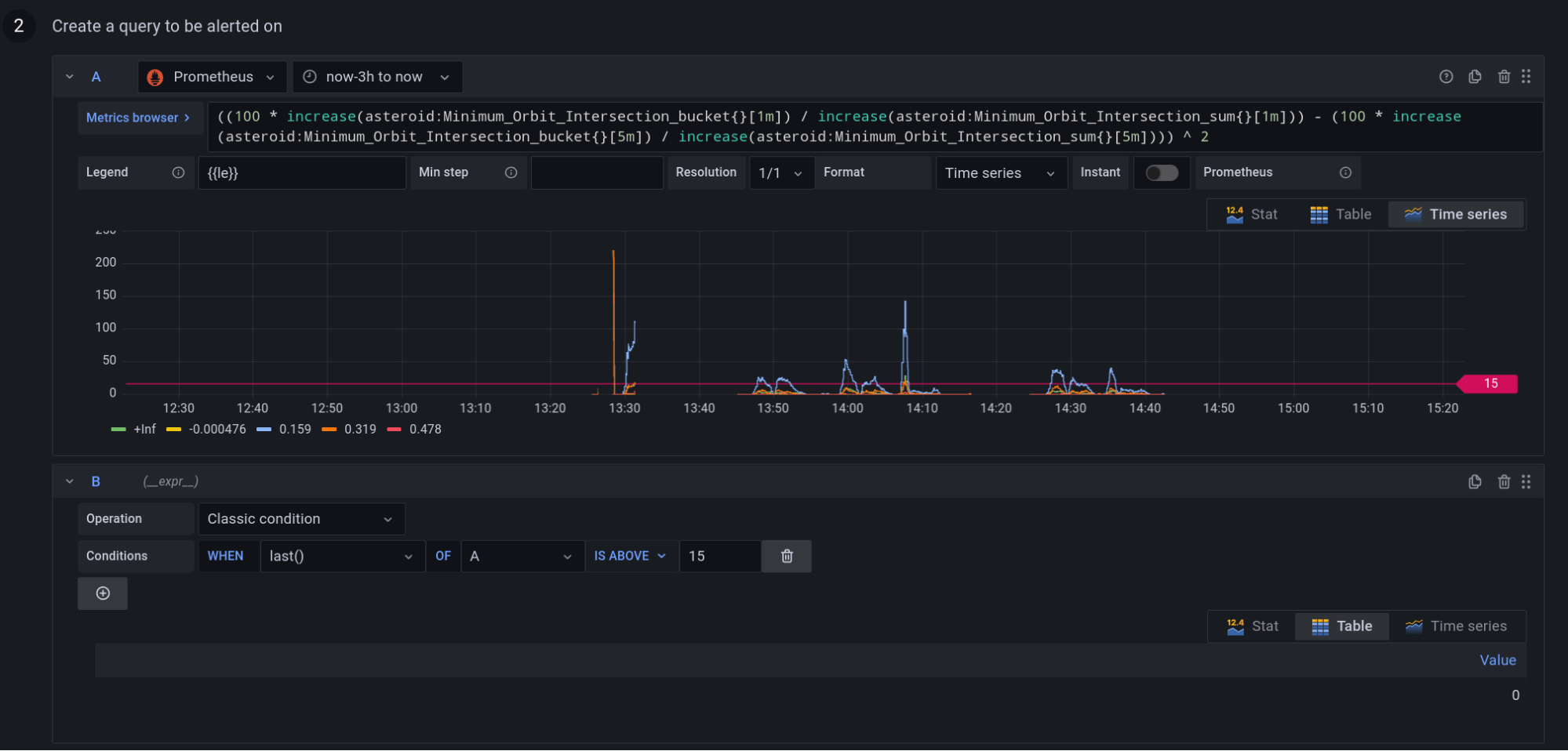Switch query A preview to Table view

click(x=1341, y=214)
